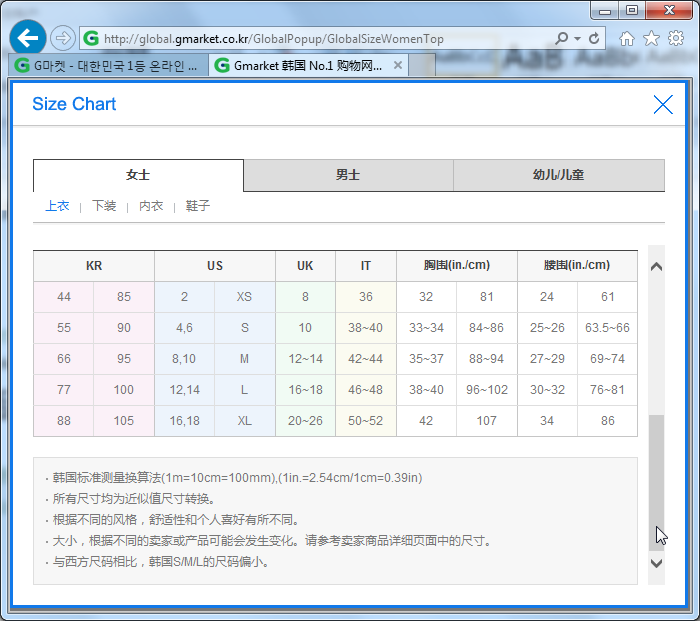Go back with the browser back arrow
Screen dimensions: 700x621
28,38
